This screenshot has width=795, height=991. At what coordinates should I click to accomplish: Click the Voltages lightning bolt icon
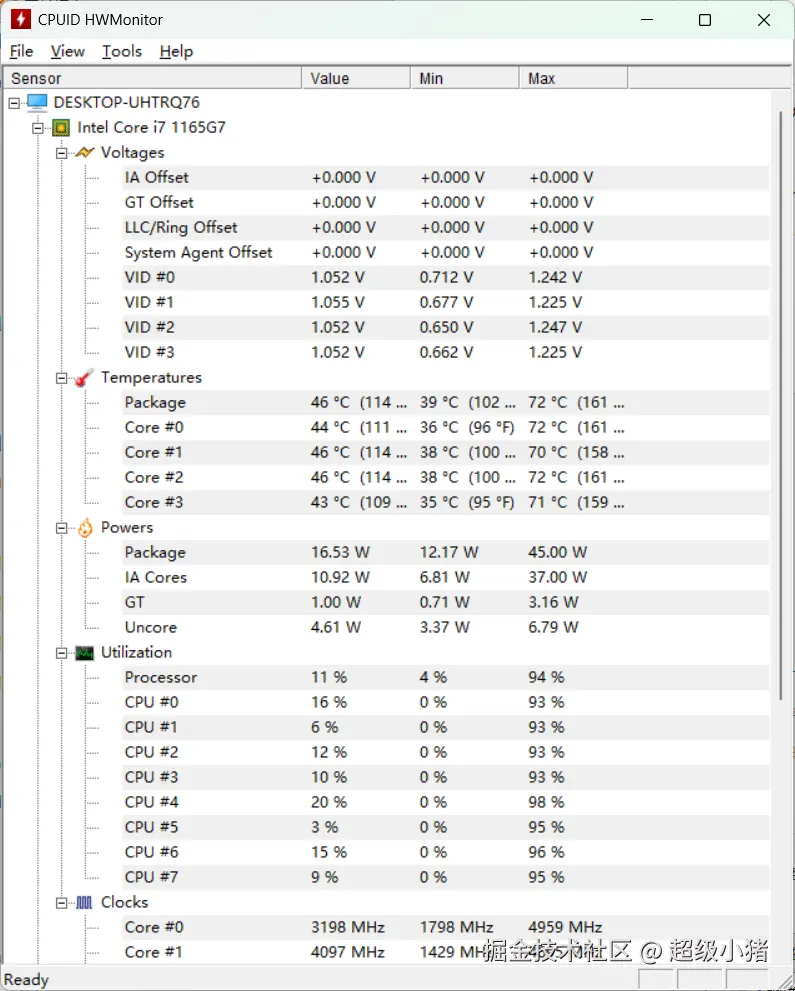[x=85, y=152]
